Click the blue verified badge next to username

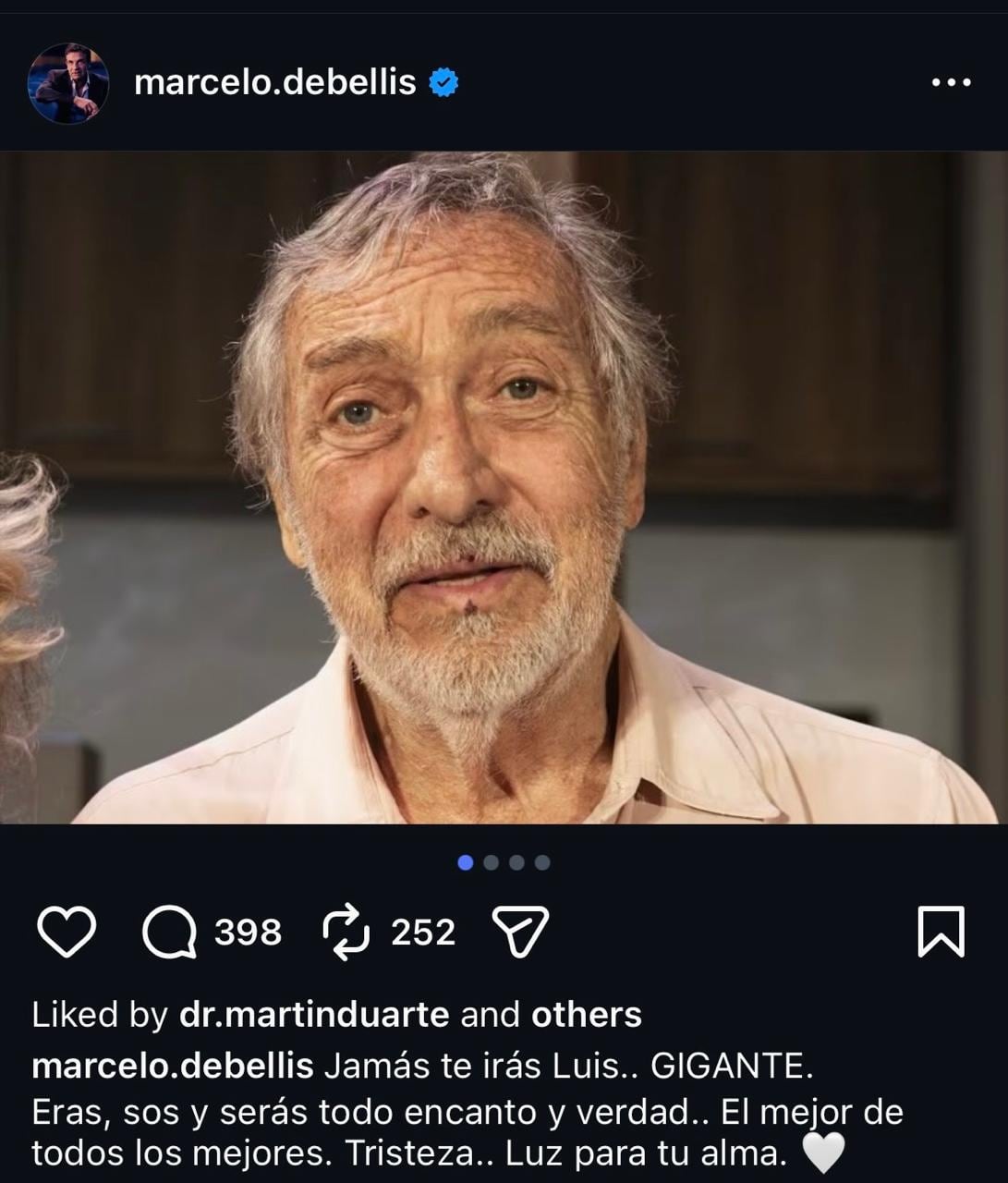tap(444, 82)
